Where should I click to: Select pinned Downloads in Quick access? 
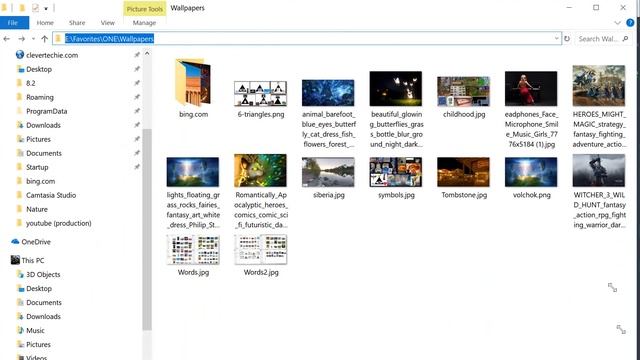coord(43,125)
